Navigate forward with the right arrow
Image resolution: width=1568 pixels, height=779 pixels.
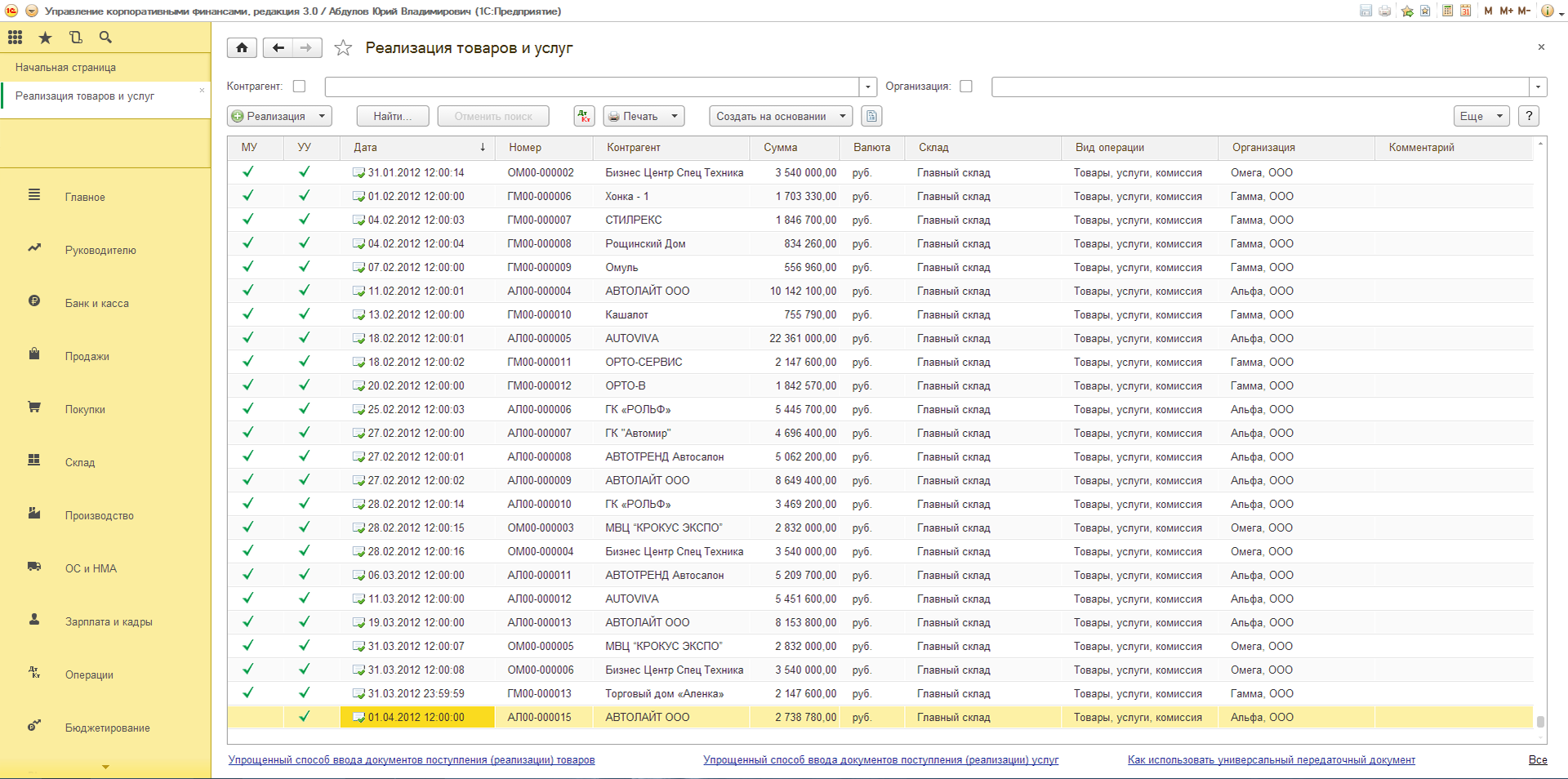click(306, 48)
